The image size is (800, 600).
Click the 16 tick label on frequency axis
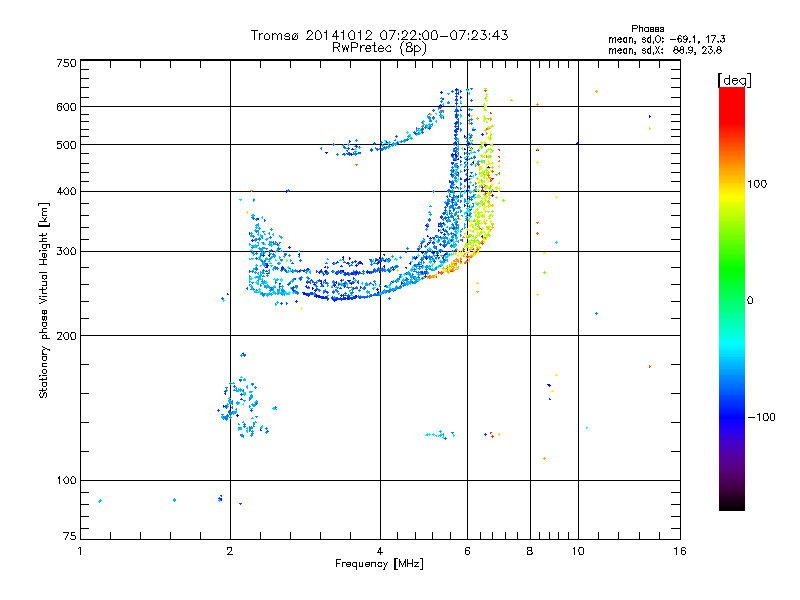[680, 551]
